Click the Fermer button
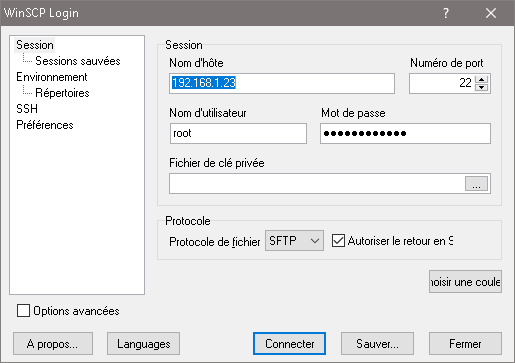Image resolution: width=515 pixels, height=363 pixels. point(465,344)
